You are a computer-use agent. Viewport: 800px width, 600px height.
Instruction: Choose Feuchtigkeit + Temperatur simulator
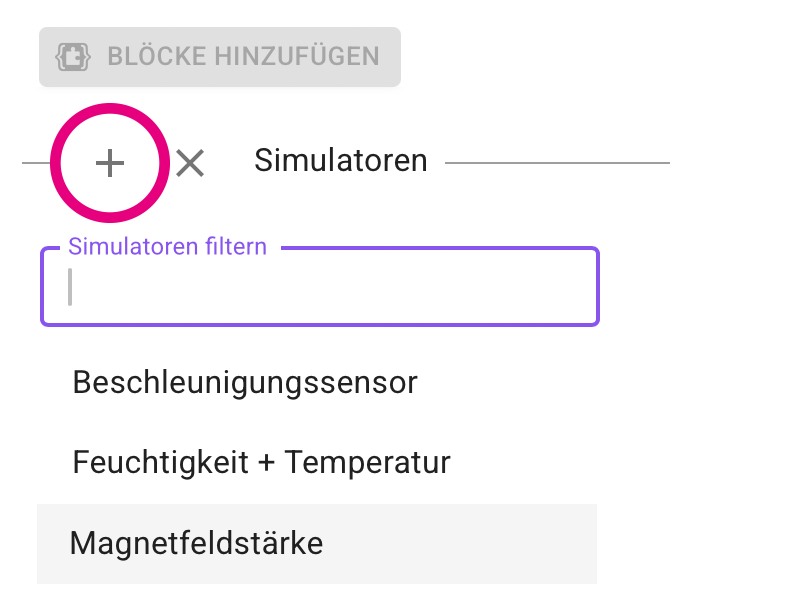coord(262,462)
